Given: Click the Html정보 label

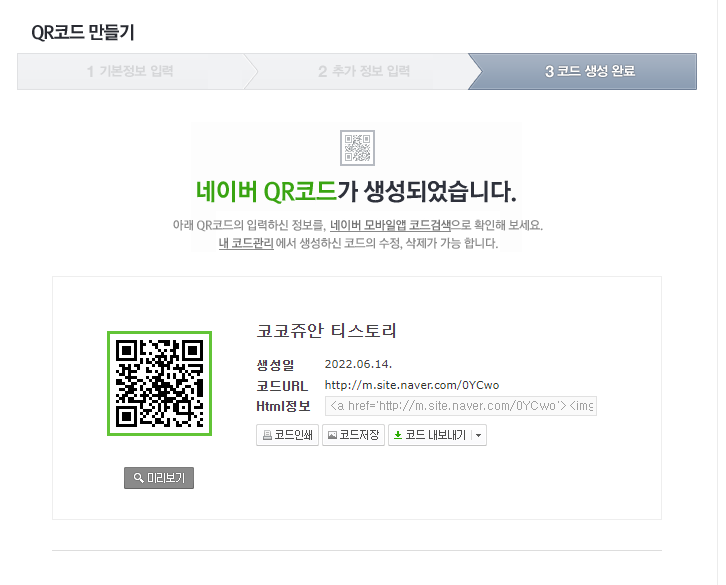Looking at the screenshot, I should point(283,406).
